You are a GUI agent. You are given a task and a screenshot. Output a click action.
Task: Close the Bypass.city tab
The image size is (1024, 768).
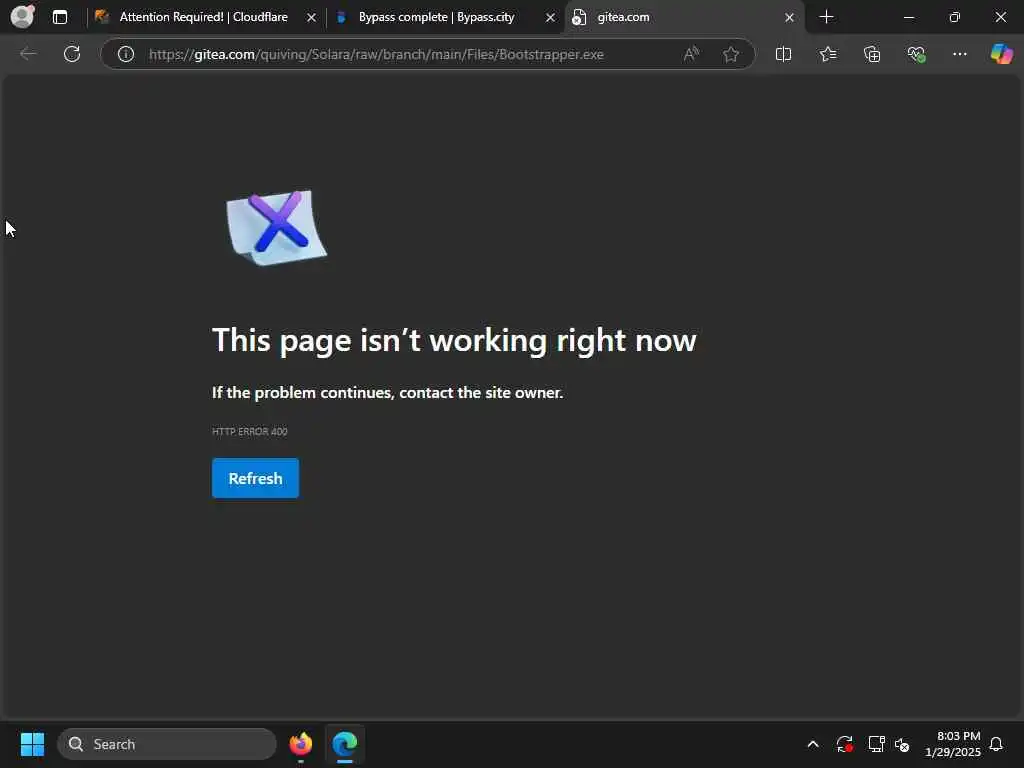pos(551,18)
